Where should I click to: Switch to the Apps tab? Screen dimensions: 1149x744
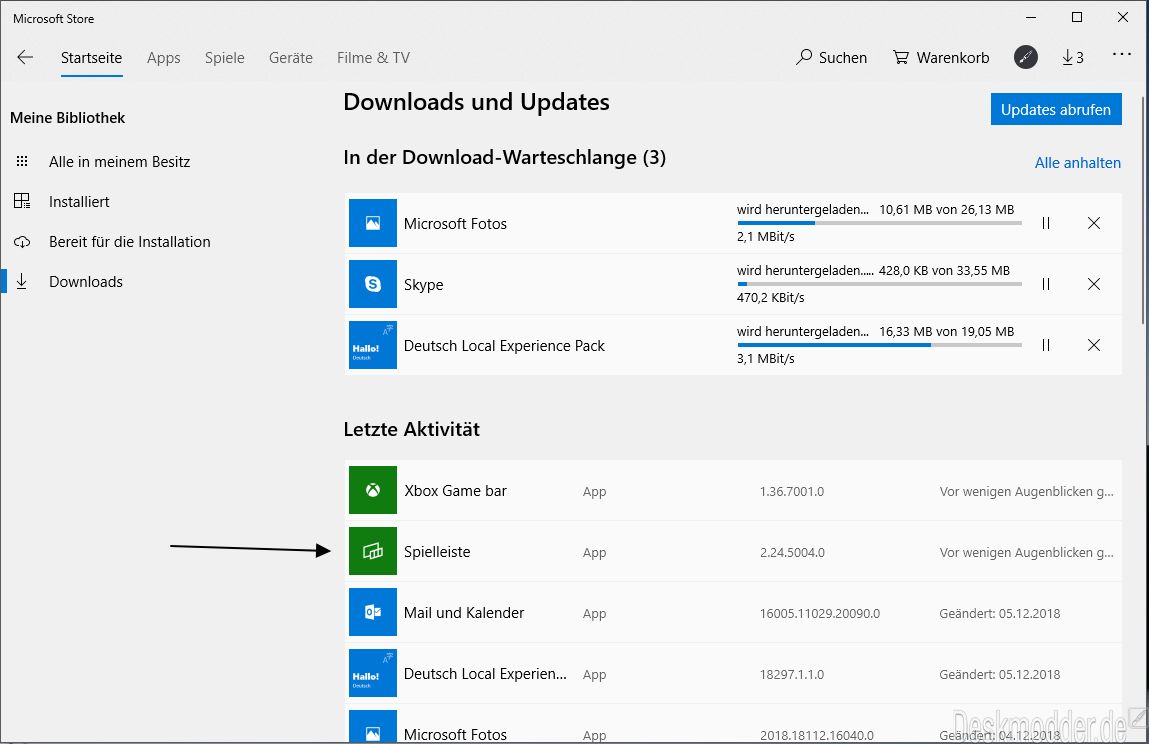(163, 57)
